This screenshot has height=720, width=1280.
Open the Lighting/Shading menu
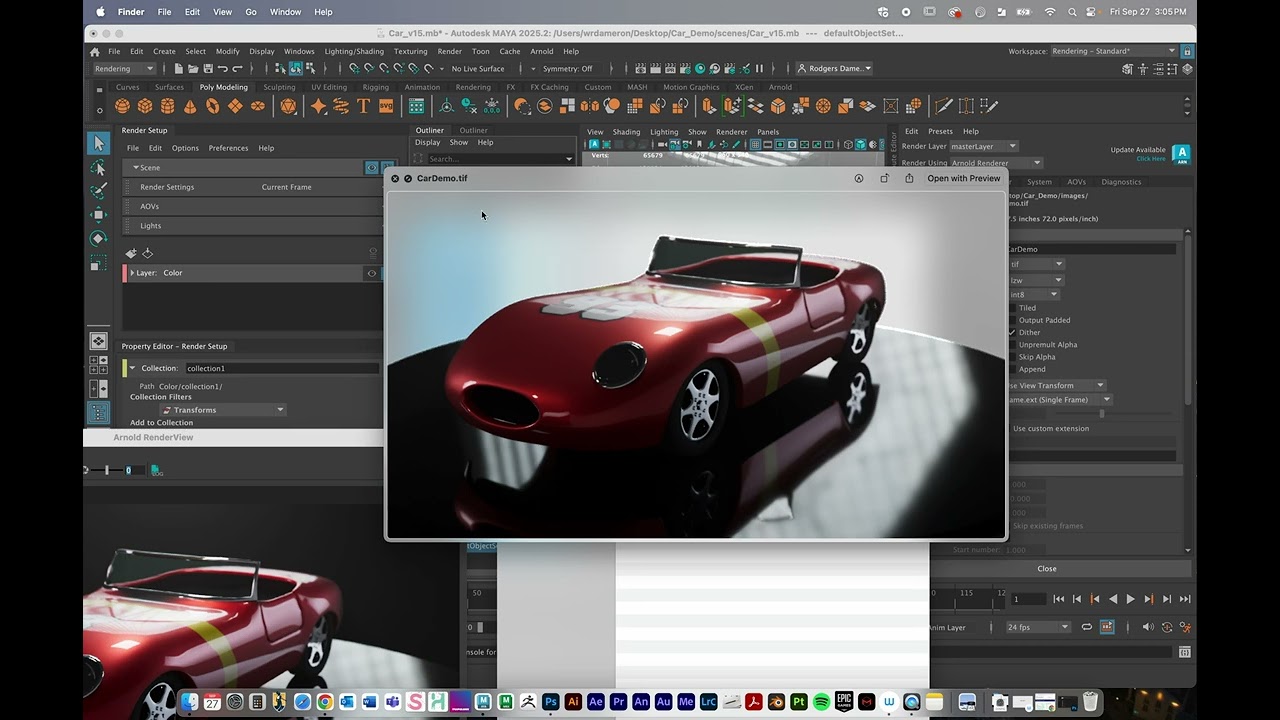tap(354, 51)
